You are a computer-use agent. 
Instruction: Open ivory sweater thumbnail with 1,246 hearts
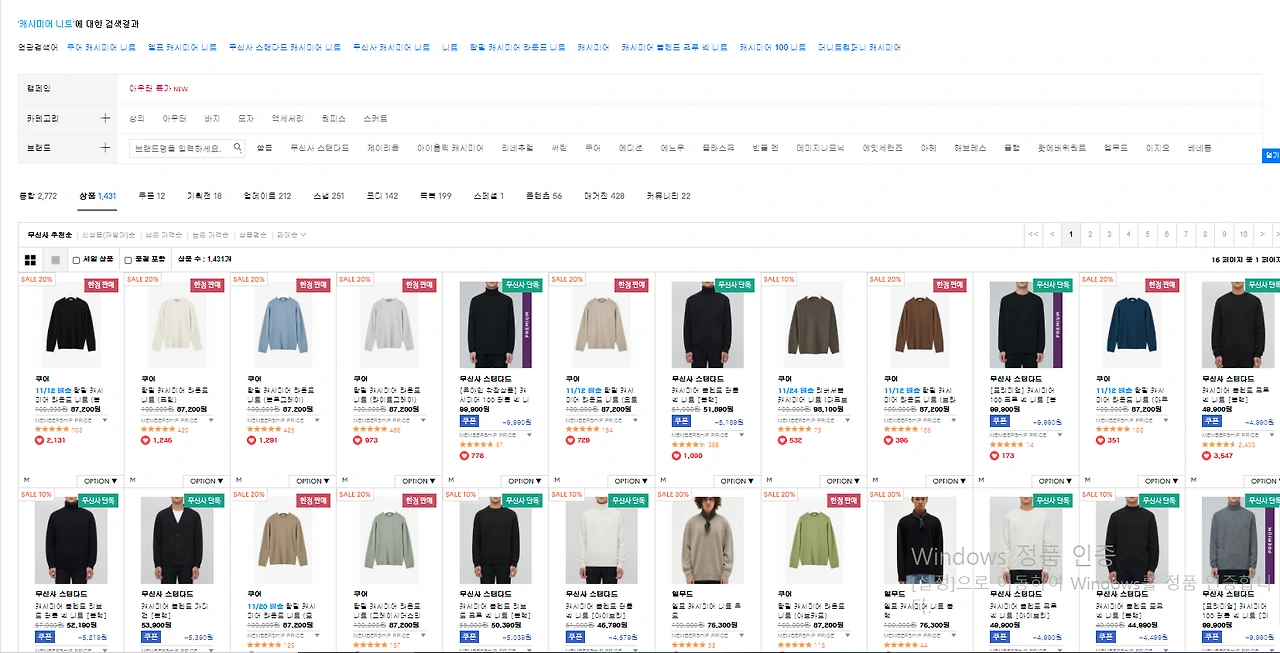pyautogui.click(x=177, y=325)
